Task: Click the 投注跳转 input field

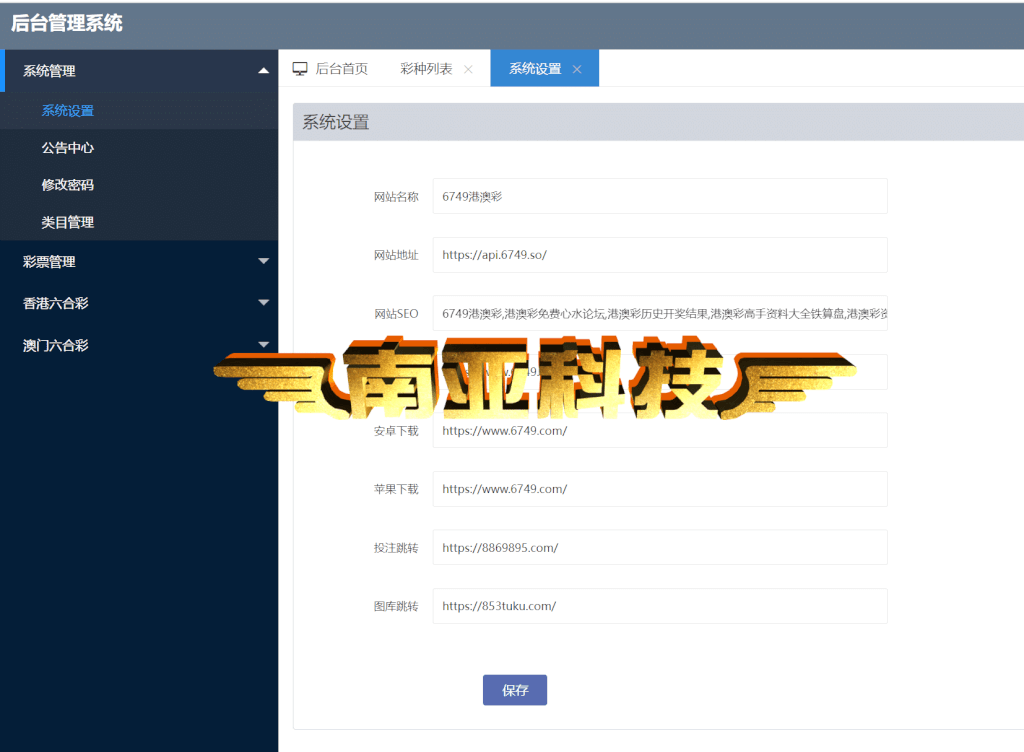Action: 660,547
